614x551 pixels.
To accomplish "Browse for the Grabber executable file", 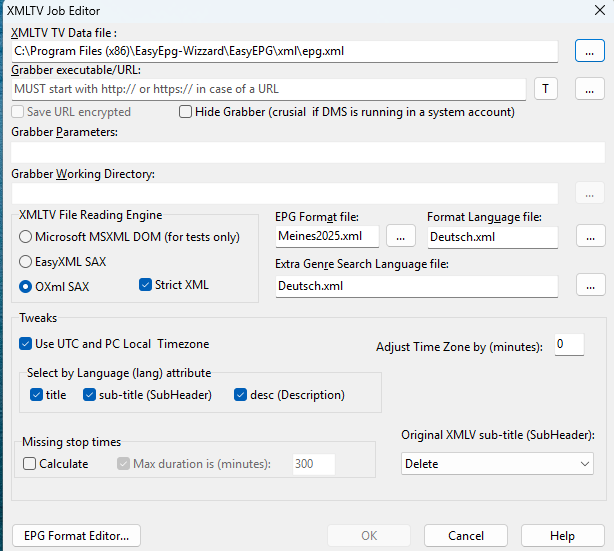I will (x=590, y=89).
